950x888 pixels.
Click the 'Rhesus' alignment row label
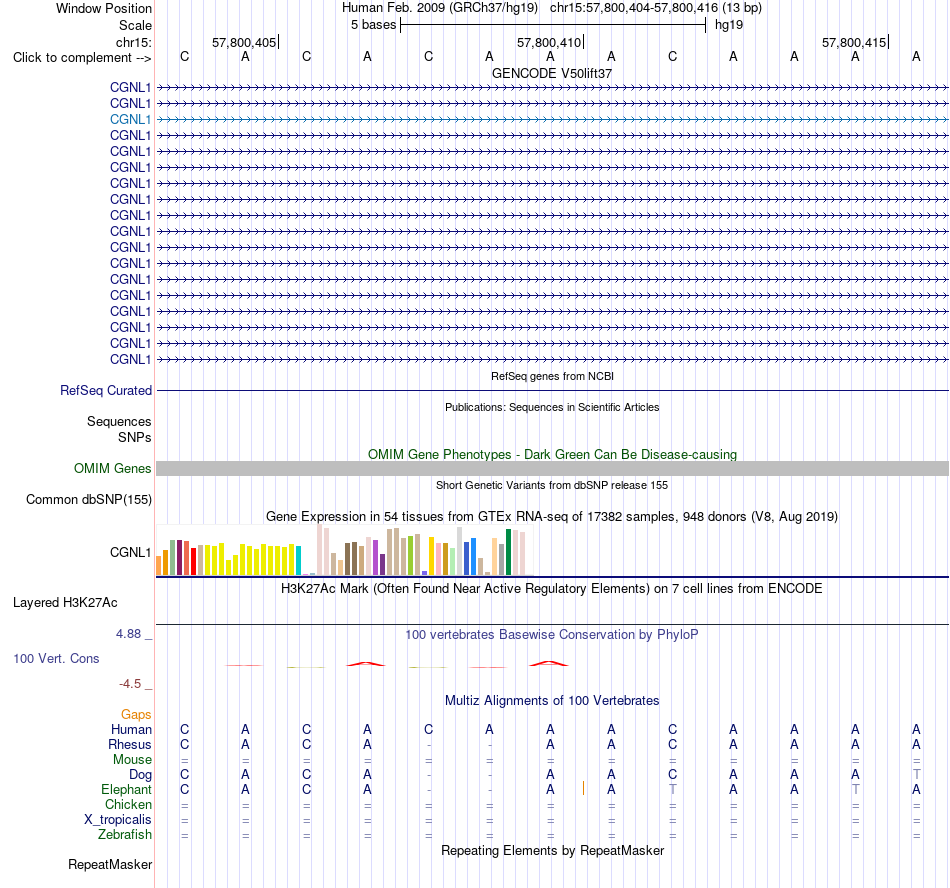[x=130, y=744]
